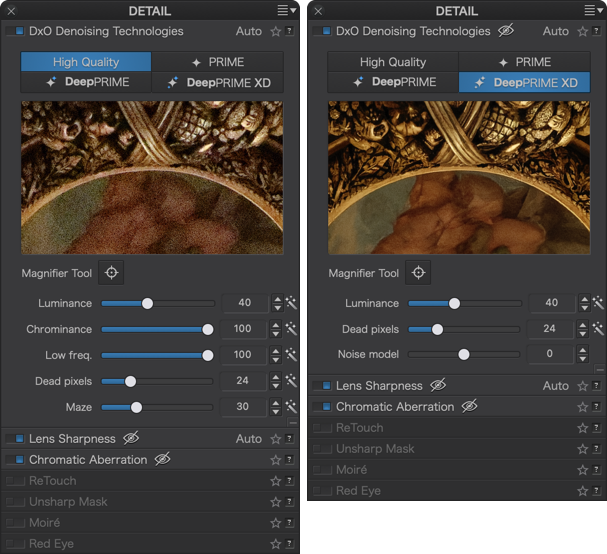Favorite DxO Denoising Technologies star in right panel

(583, 31)
